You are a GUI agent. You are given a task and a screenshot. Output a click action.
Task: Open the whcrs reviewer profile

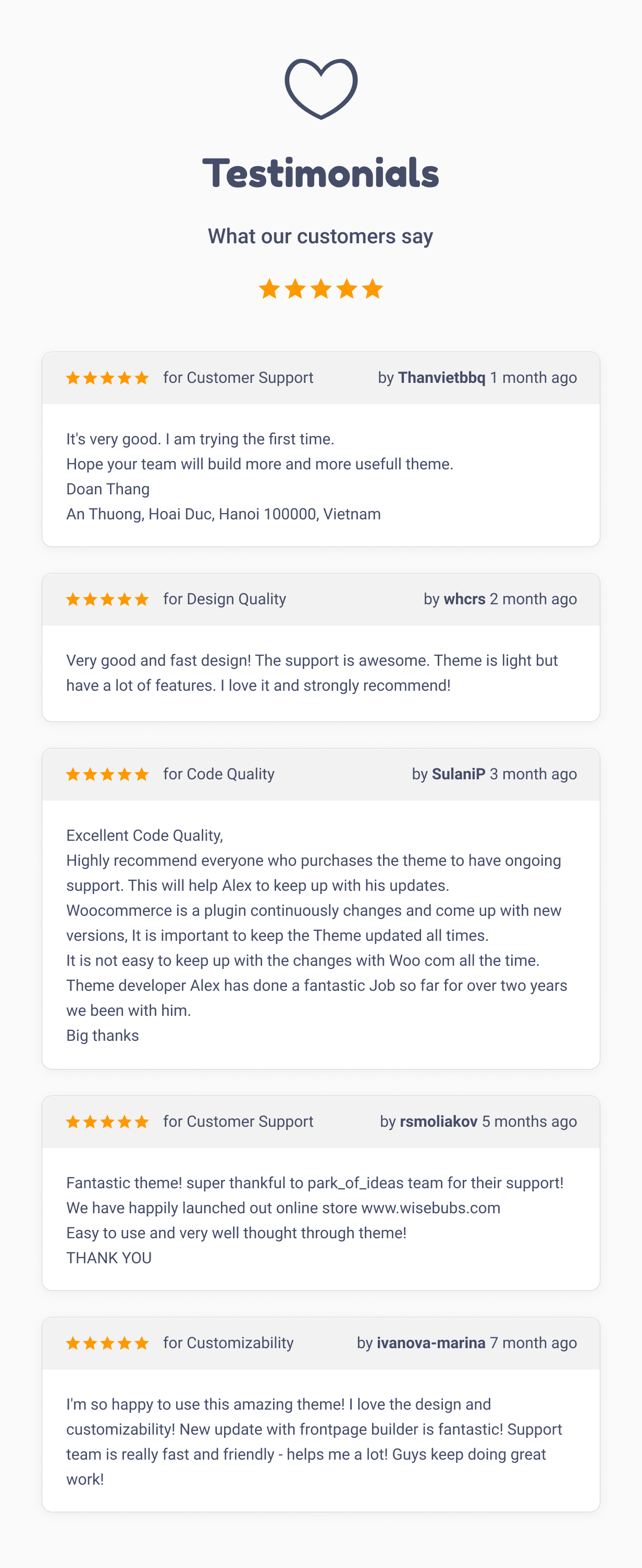click(464, 600)
